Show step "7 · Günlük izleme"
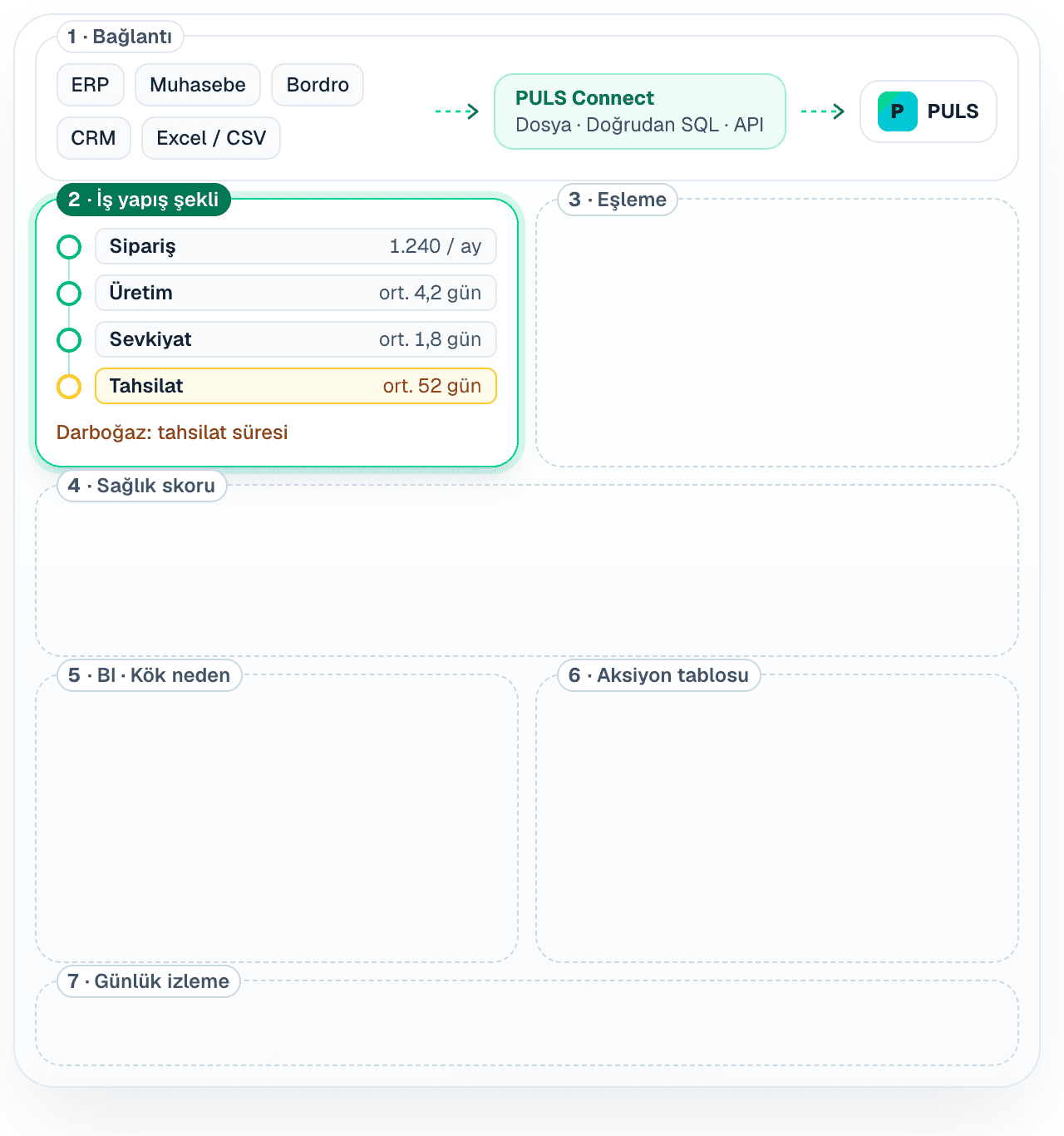 [x=149, y=981]
